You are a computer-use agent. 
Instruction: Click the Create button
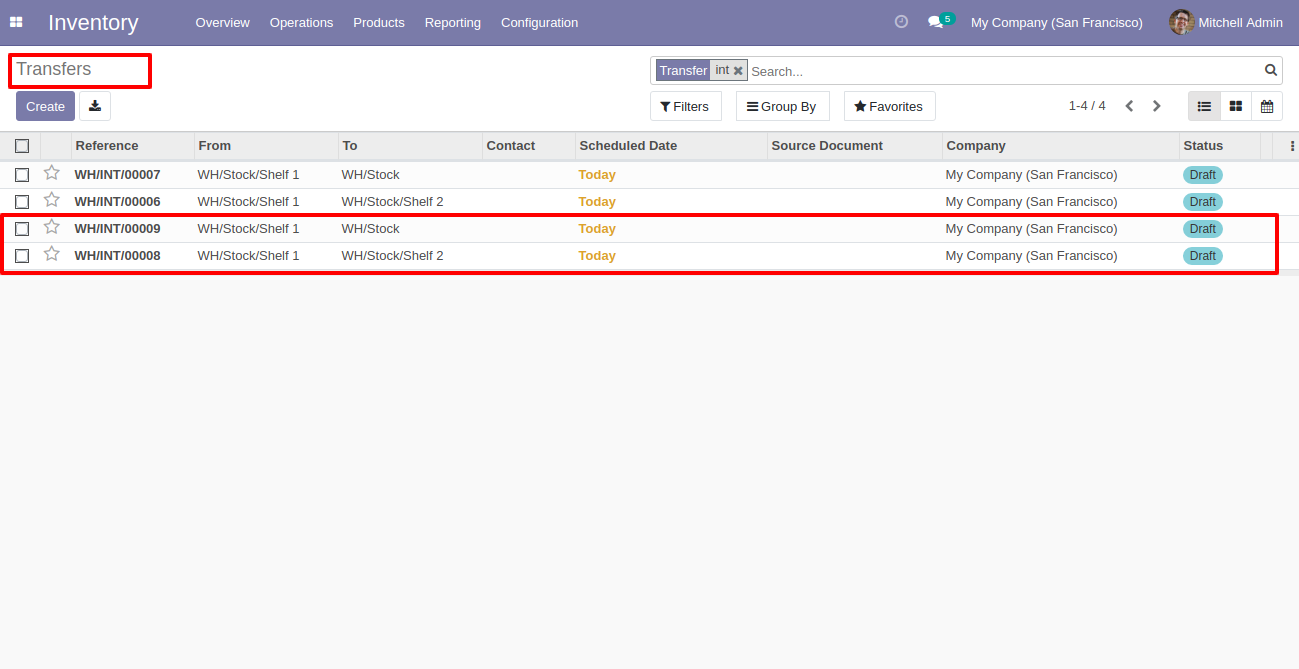[45, 106]
